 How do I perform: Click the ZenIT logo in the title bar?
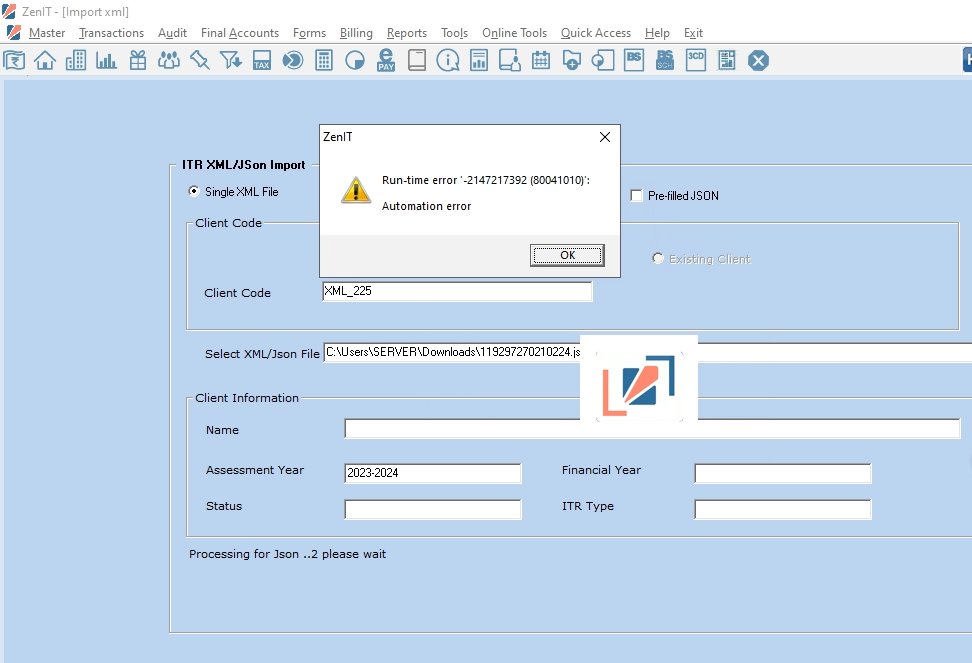click(9, 11)
